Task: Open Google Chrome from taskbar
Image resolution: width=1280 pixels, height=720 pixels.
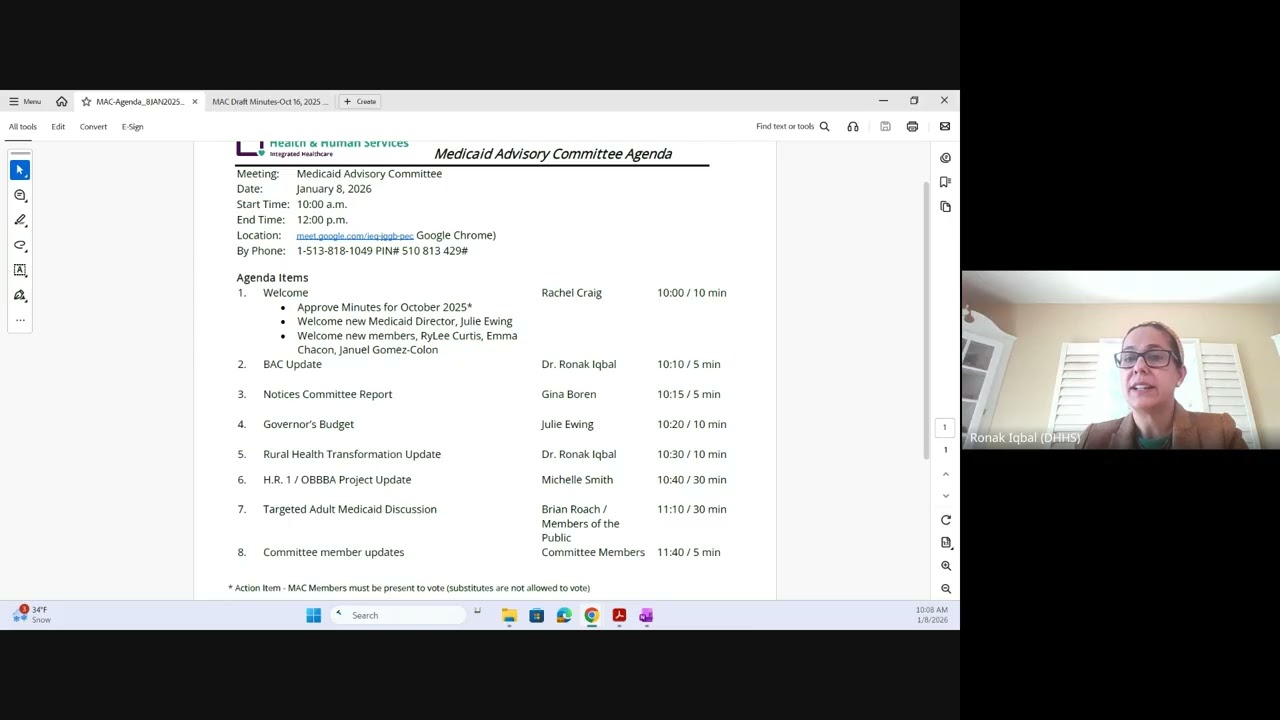Action: [591, 616]
